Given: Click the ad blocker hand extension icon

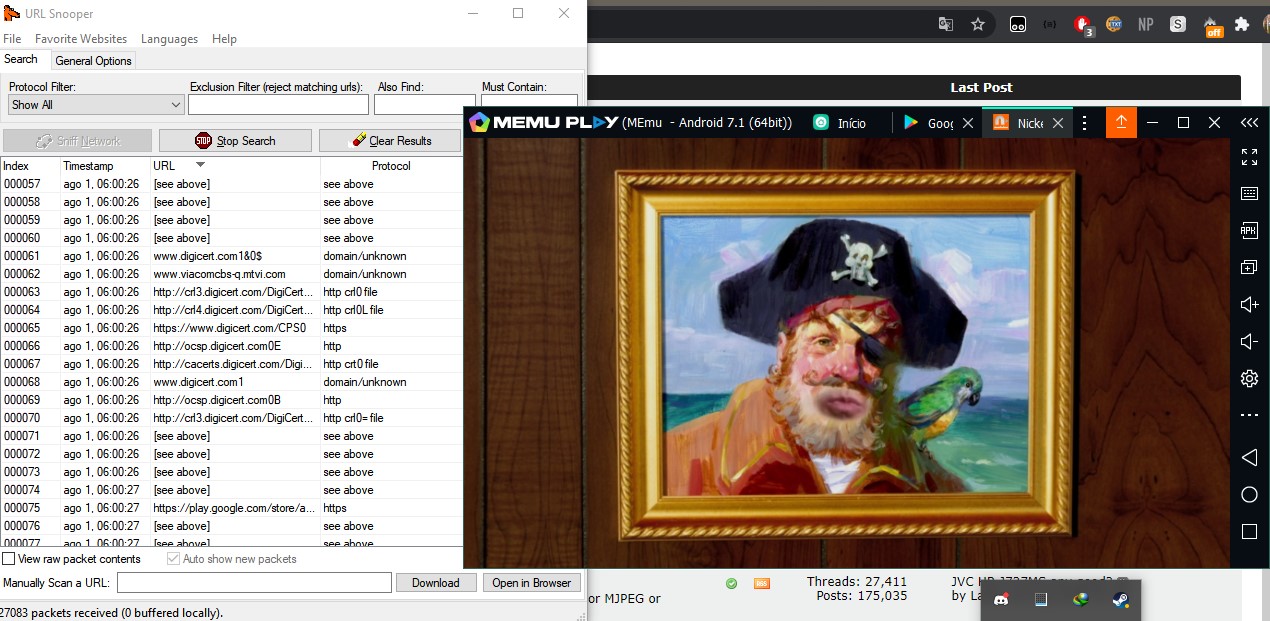Looking at the screenshot, I should [x=1083, y=24].
